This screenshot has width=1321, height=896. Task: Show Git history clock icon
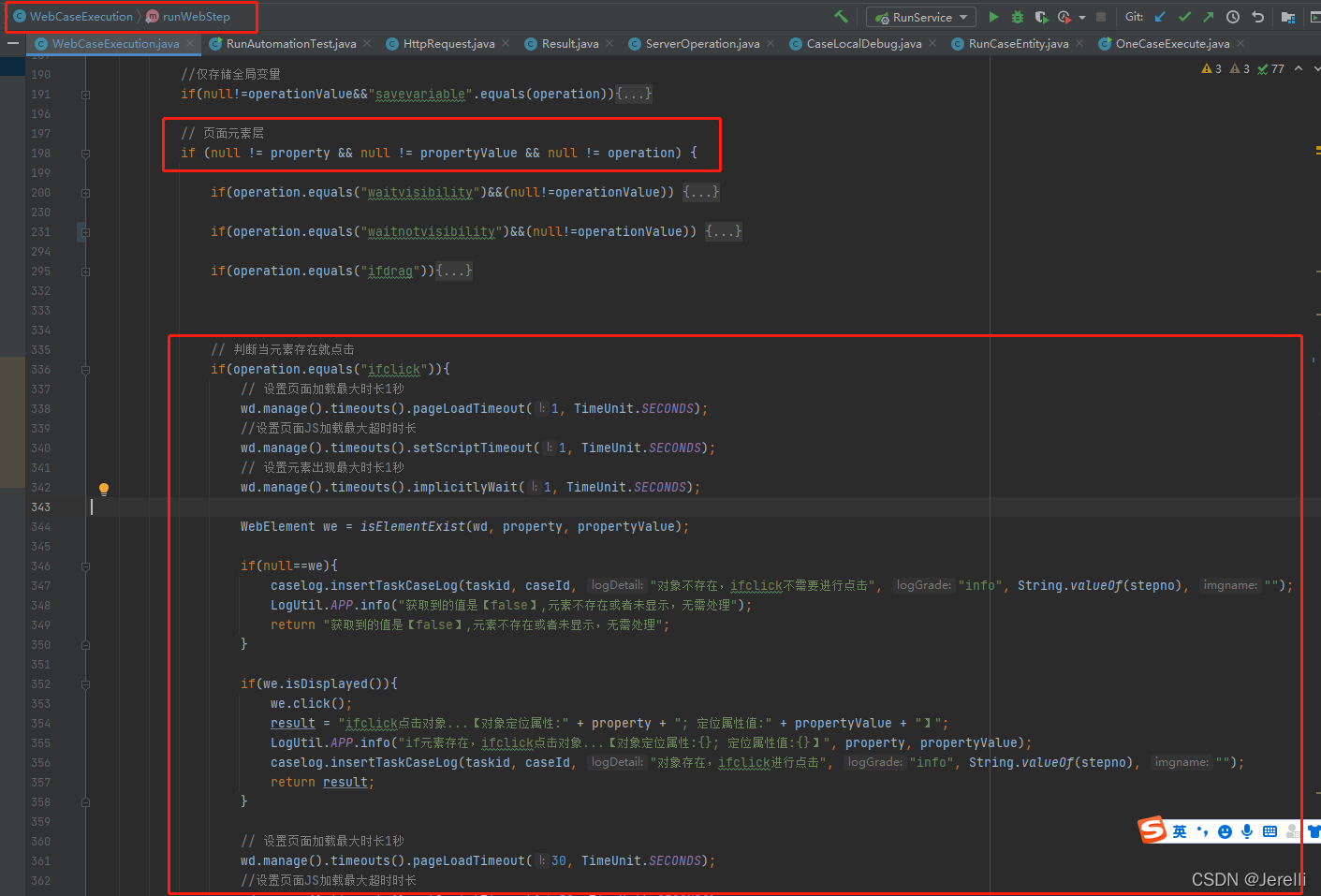coord(1233,17)
